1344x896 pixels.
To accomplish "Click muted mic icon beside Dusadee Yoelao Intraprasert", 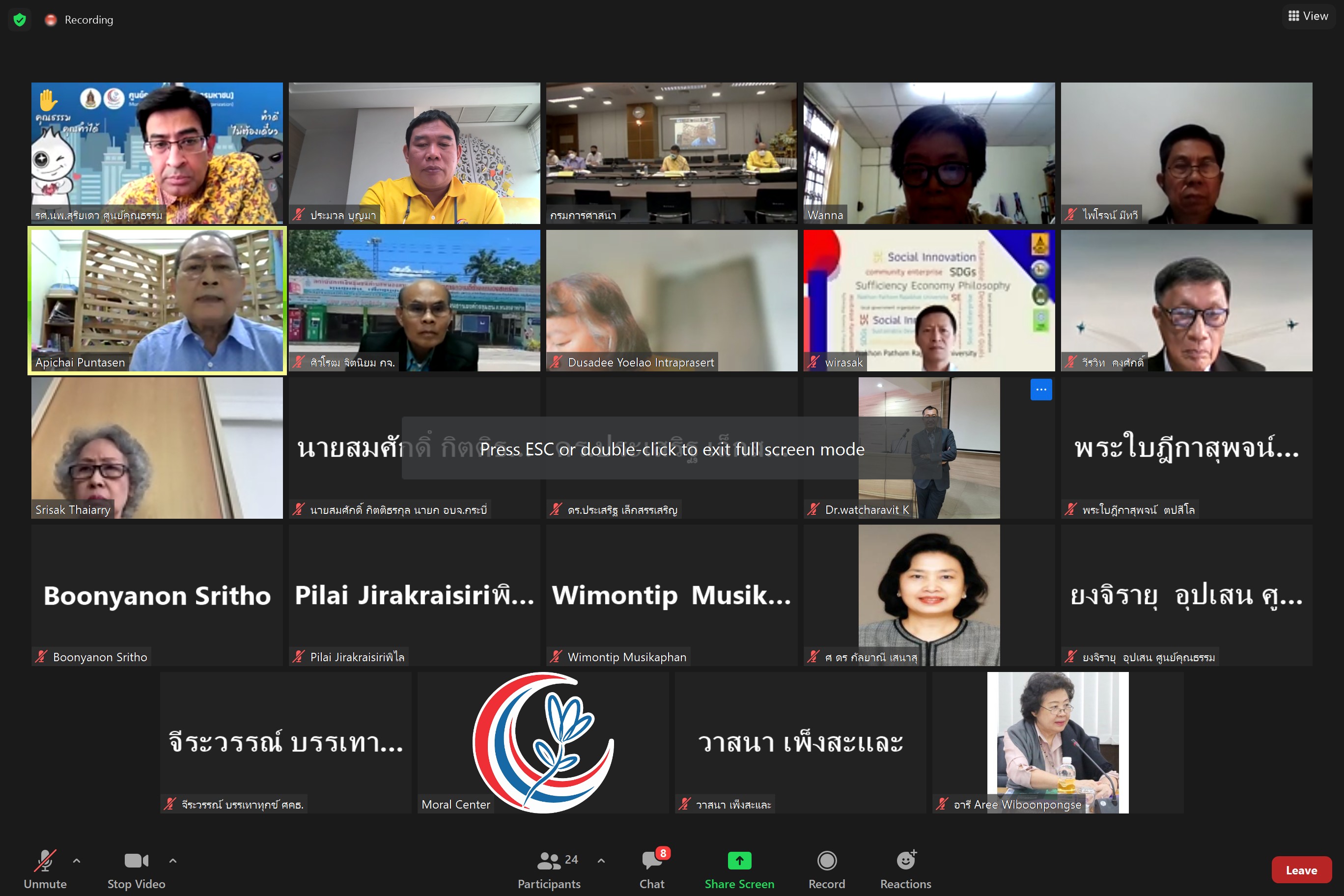I will point(556,363).
